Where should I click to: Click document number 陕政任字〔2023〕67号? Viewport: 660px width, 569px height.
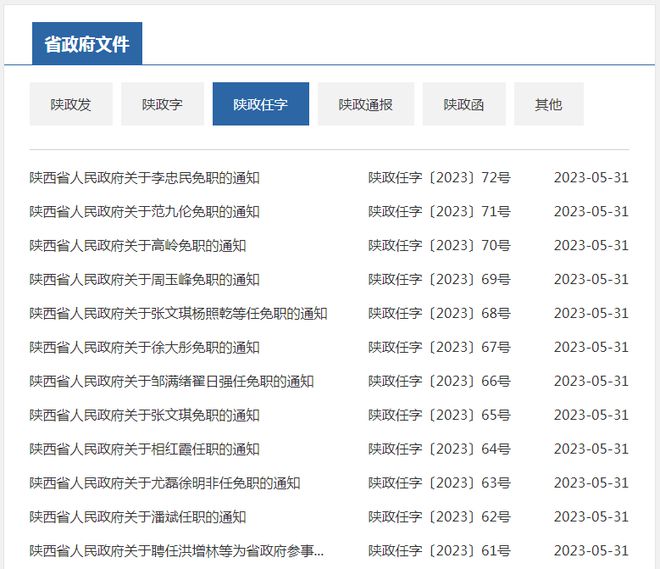pos(439,347)
